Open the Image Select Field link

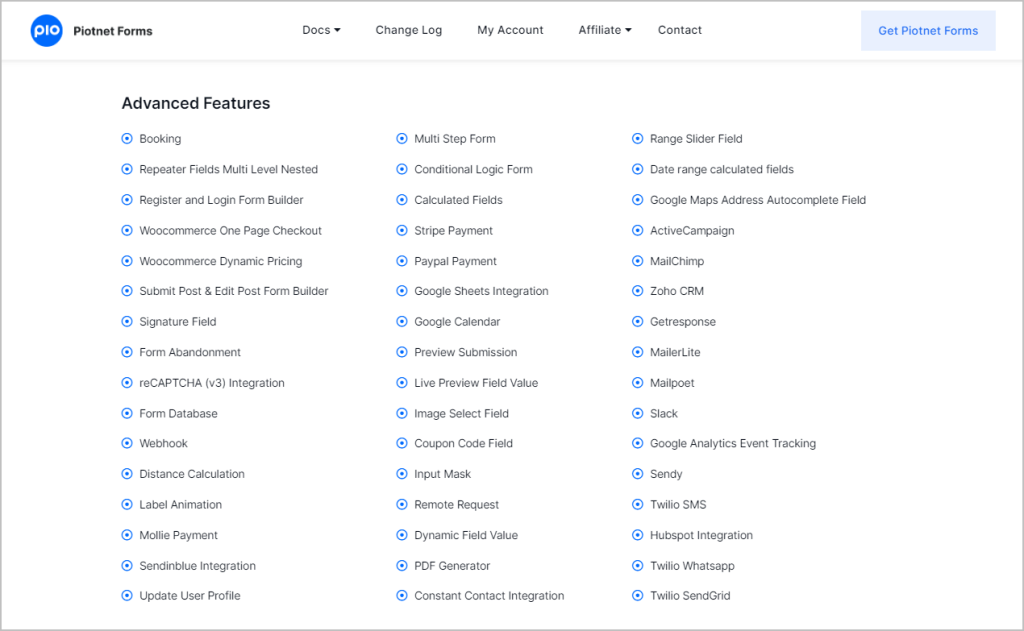click(x=461, y=413)
